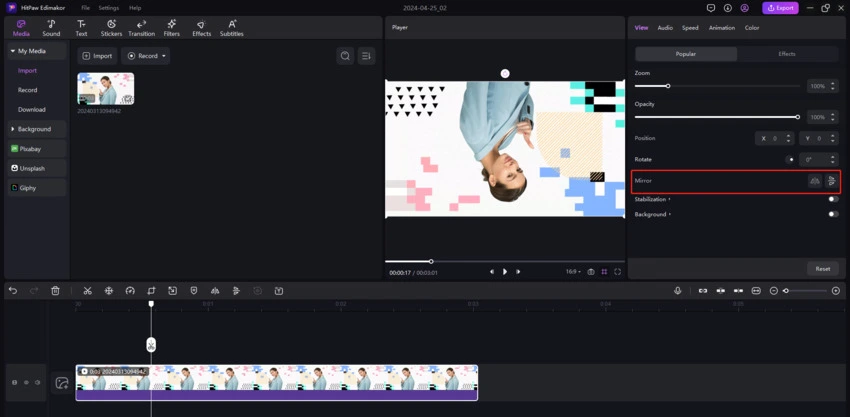Switch to the Audio tab
850x417 pixels.
664,28
